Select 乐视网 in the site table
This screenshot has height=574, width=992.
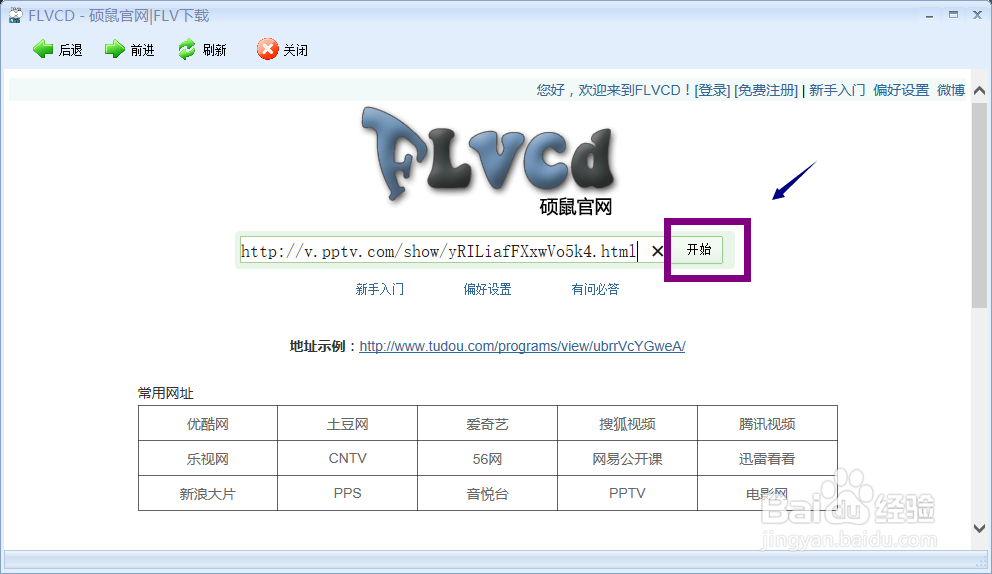(x=208, y=458)
